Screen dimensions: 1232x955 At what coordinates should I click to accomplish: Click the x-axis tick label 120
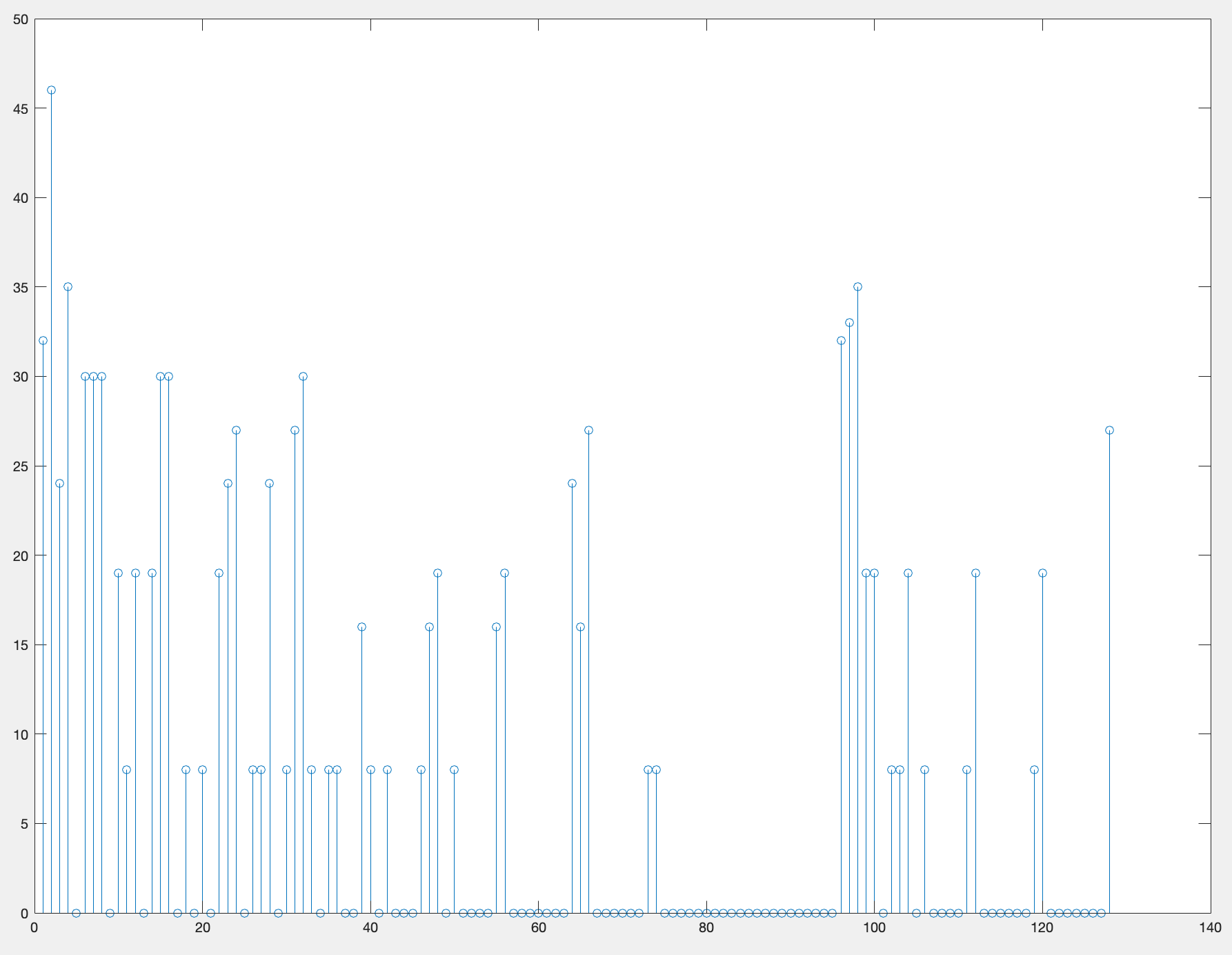1042,928
